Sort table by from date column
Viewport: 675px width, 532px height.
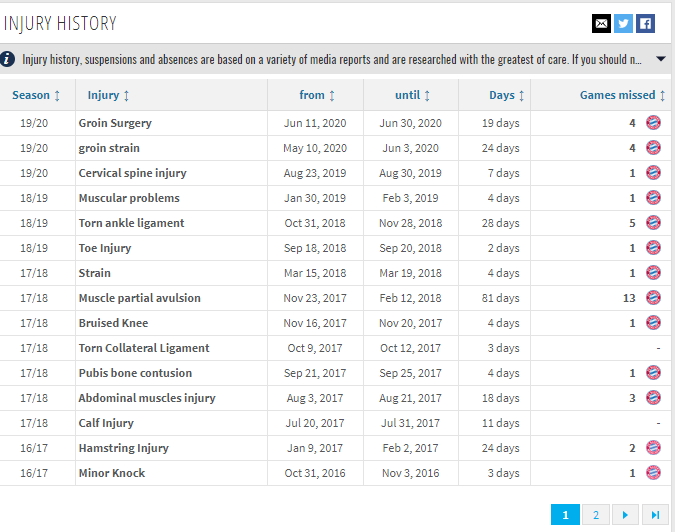pos(317,95)
